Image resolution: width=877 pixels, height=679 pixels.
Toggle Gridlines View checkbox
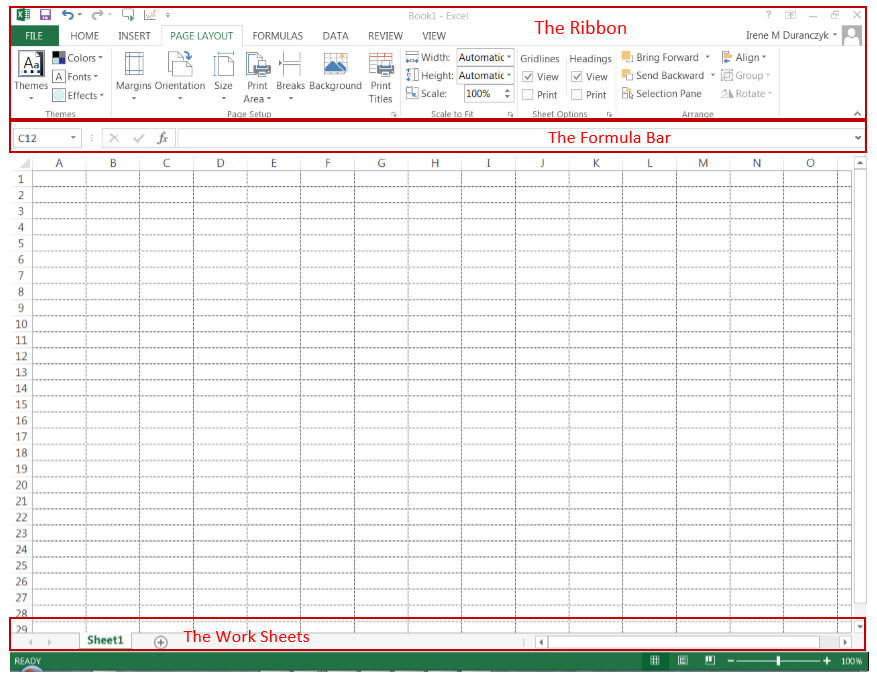527,77
